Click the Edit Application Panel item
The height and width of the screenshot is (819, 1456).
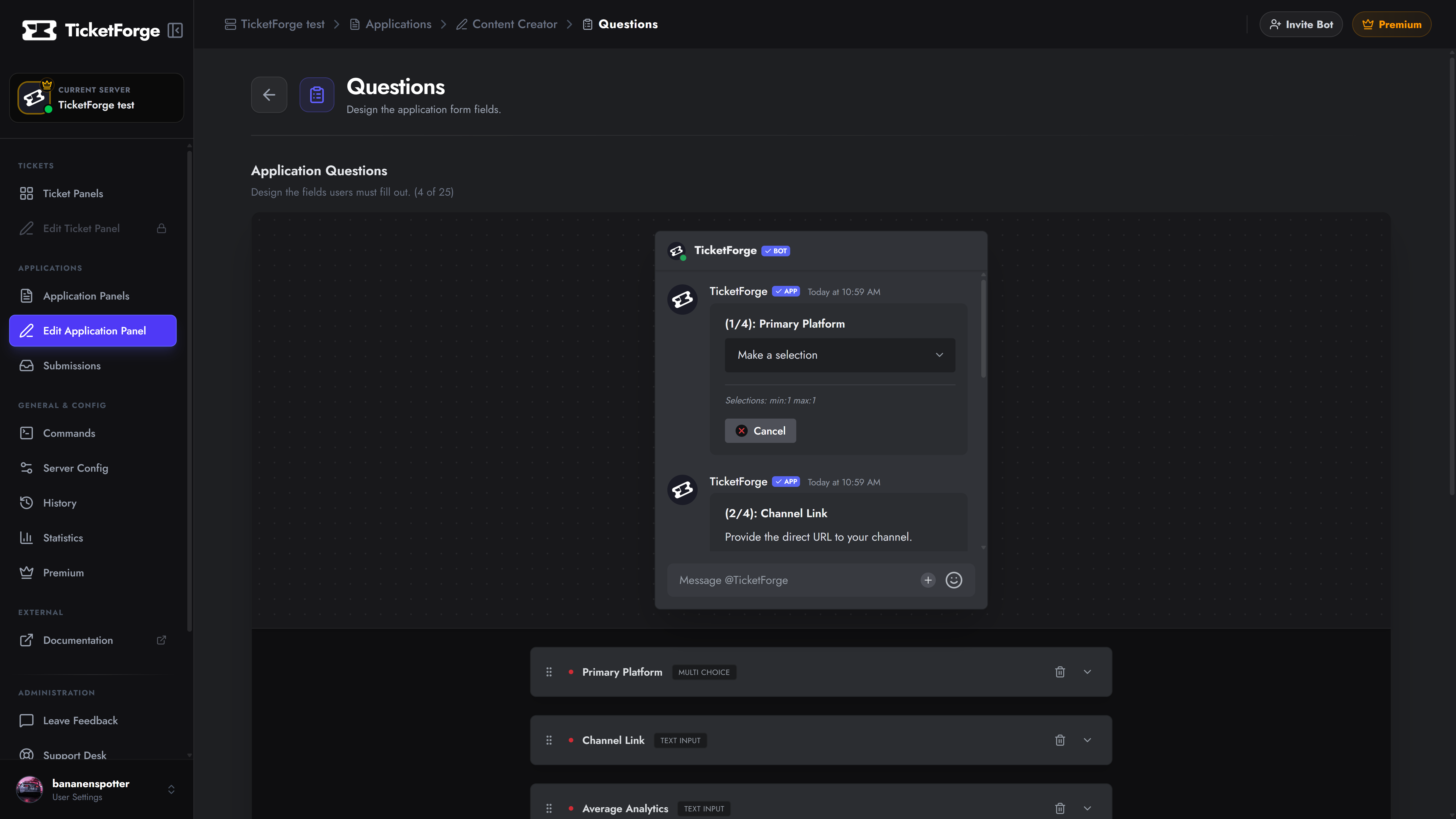point(93,331)
